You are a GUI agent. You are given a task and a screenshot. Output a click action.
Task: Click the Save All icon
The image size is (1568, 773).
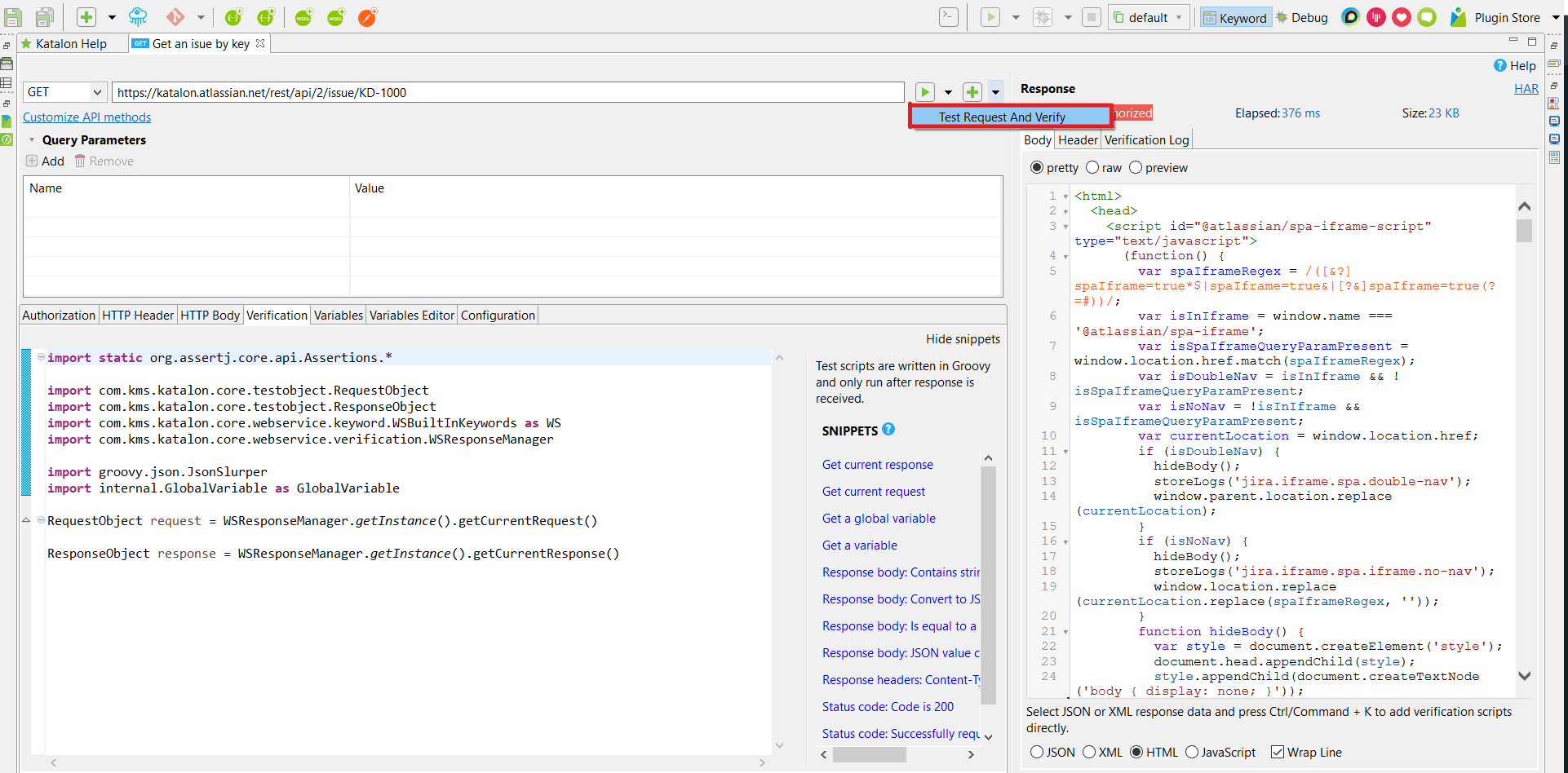45,17
